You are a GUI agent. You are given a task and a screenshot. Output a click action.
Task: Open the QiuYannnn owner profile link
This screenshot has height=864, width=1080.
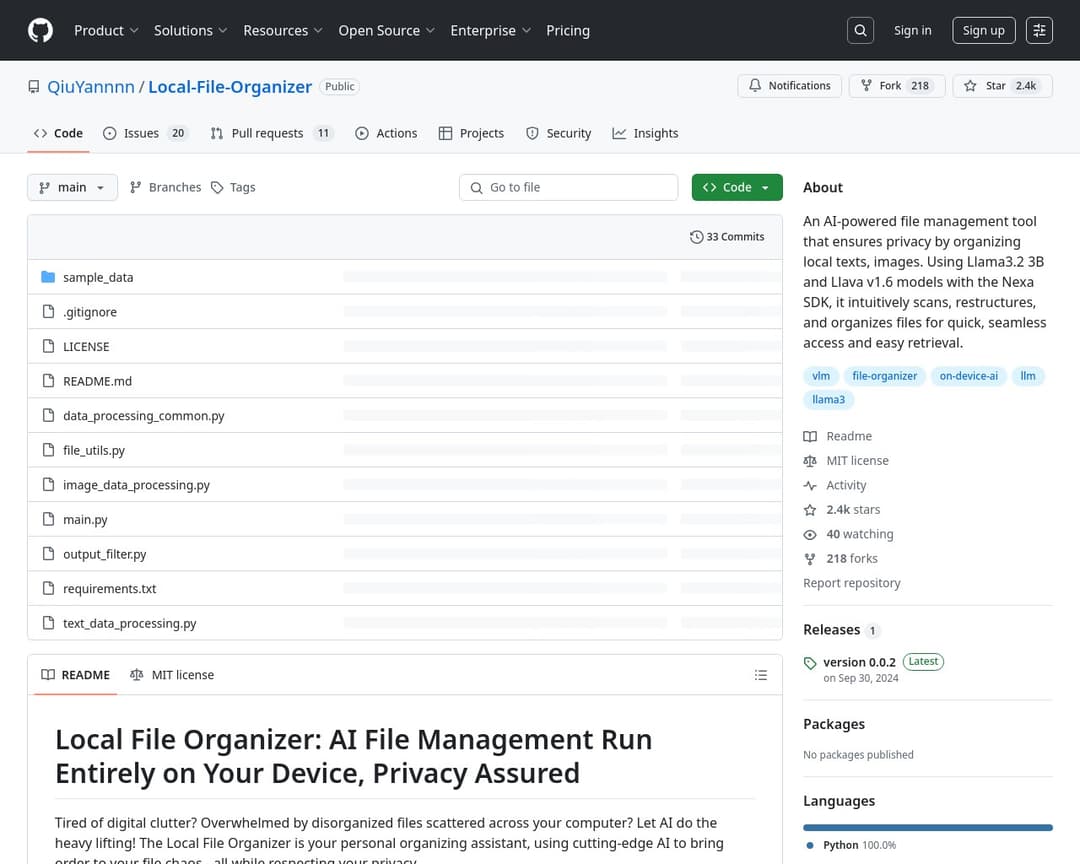pyautogui.click(x=91, y=87)
